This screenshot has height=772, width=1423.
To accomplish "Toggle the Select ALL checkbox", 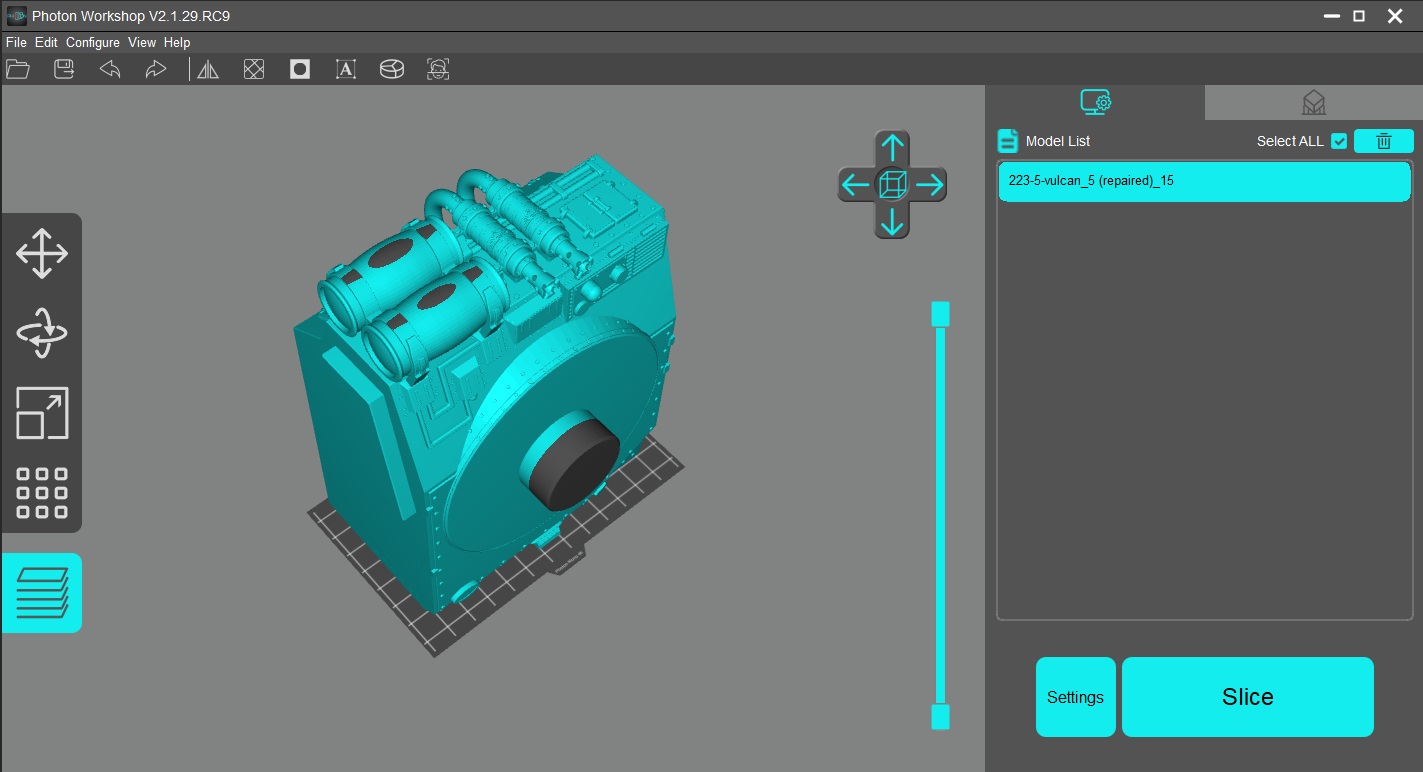I will (x=1339, y=141).
